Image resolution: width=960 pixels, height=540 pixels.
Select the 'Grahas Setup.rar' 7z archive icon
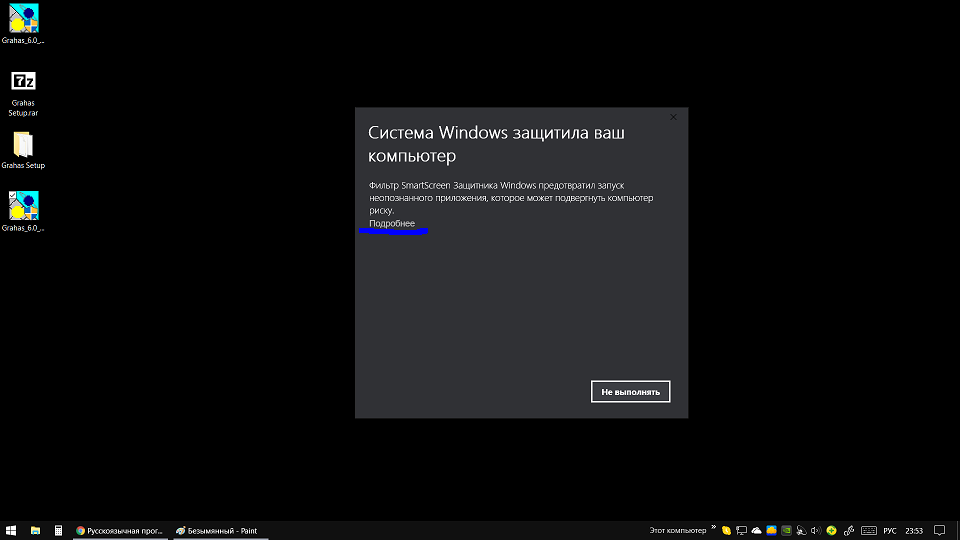coord(23,94)
